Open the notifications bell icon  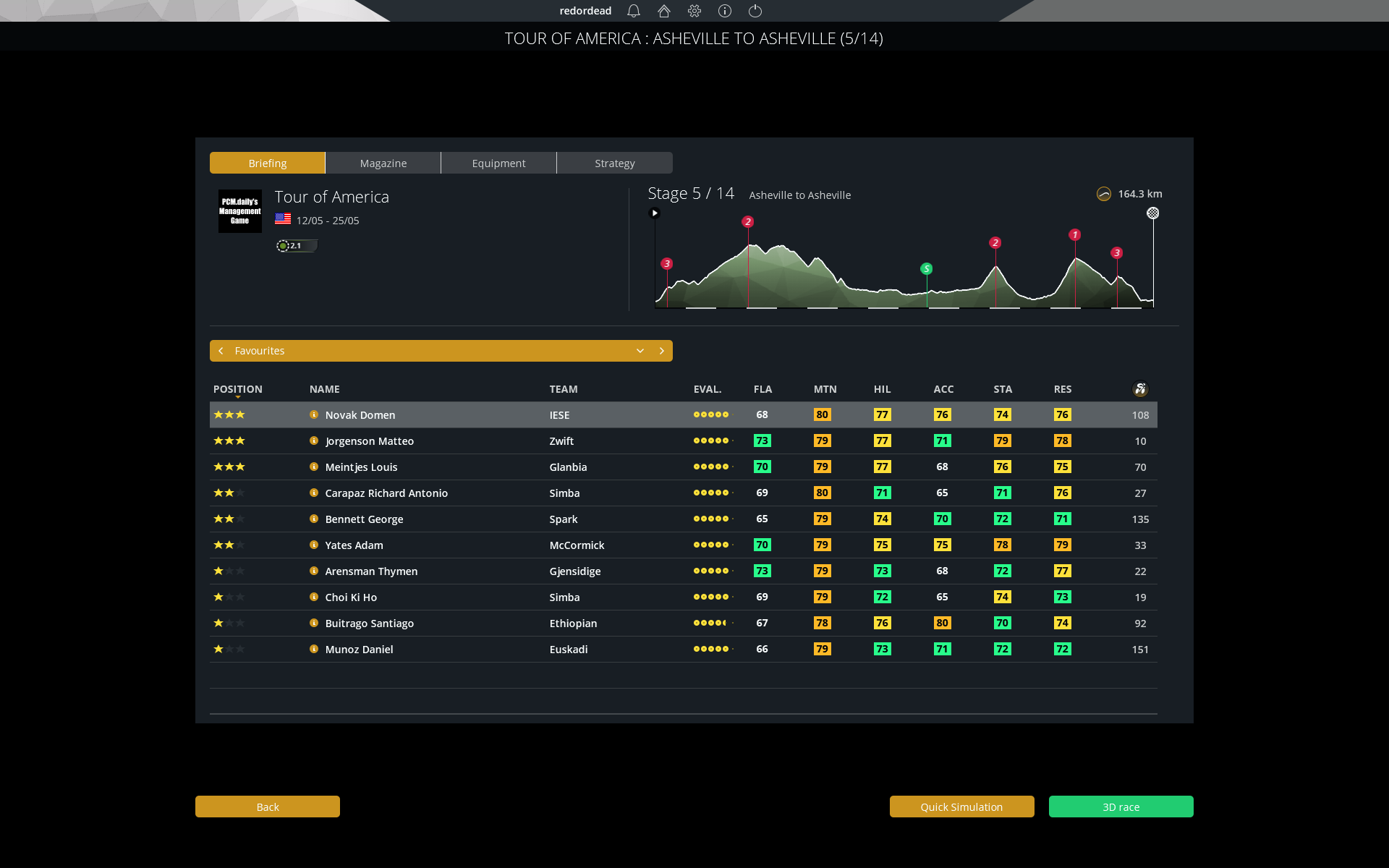coord(634,11)
